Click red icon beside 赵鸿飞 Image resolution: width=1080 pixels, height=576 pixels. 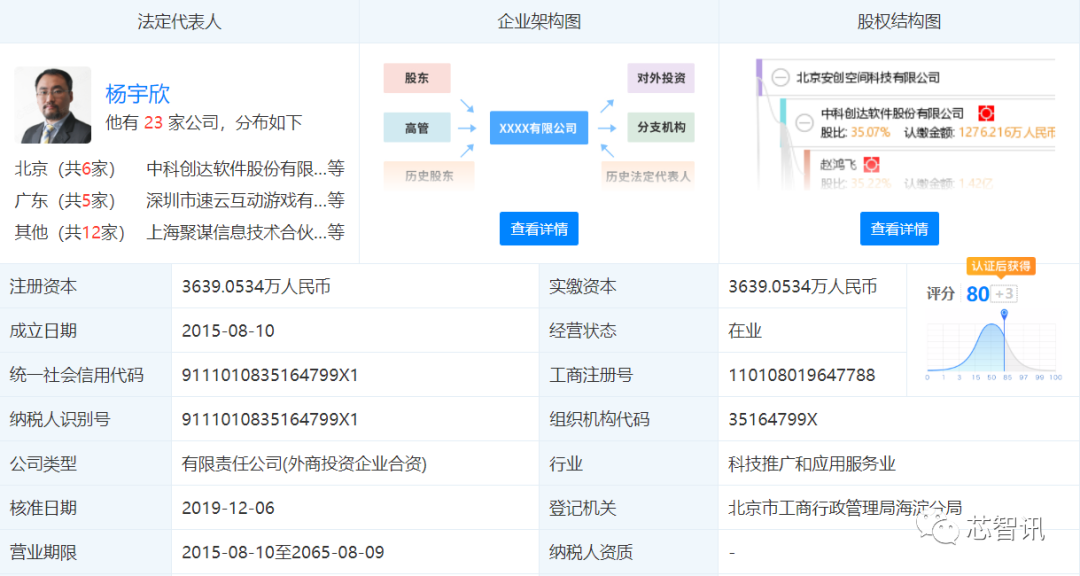click(x=871, y=165)
